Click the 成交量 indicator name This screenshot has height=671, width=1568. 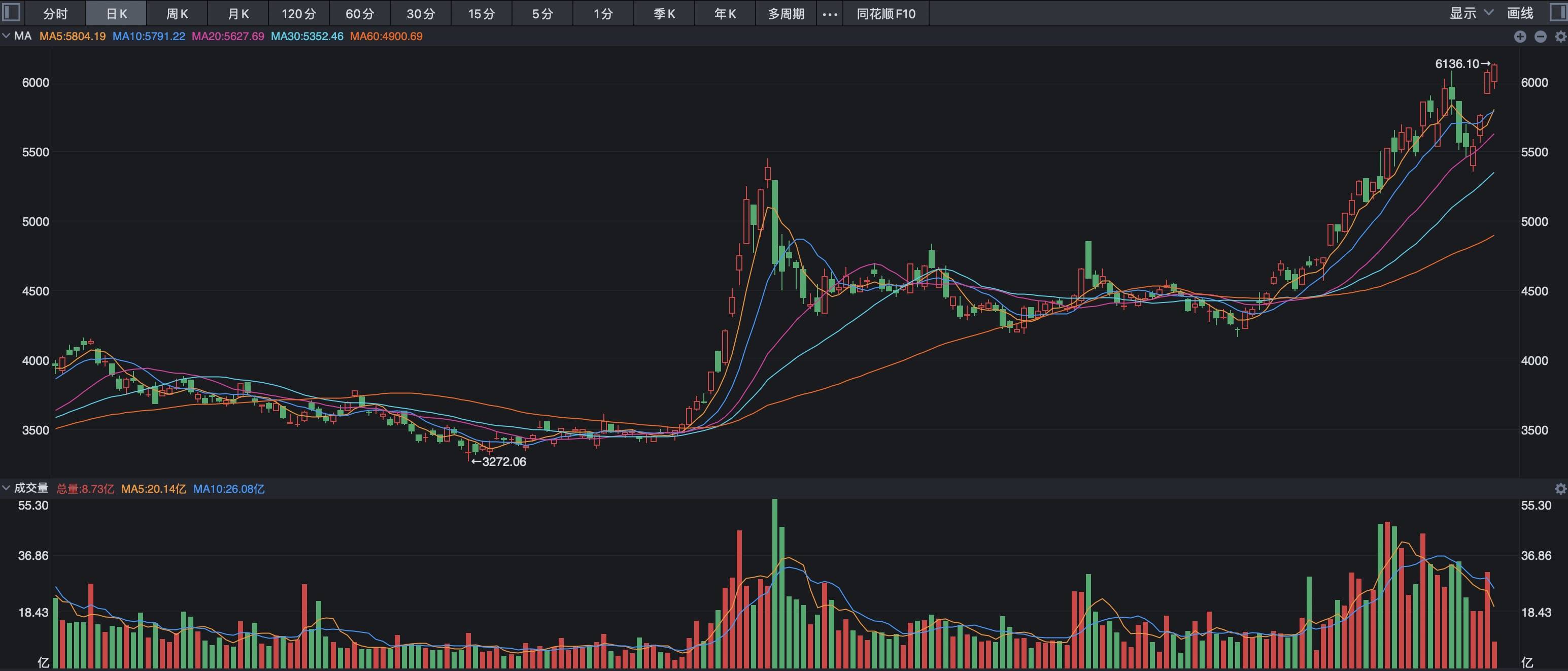coord(31,488)
